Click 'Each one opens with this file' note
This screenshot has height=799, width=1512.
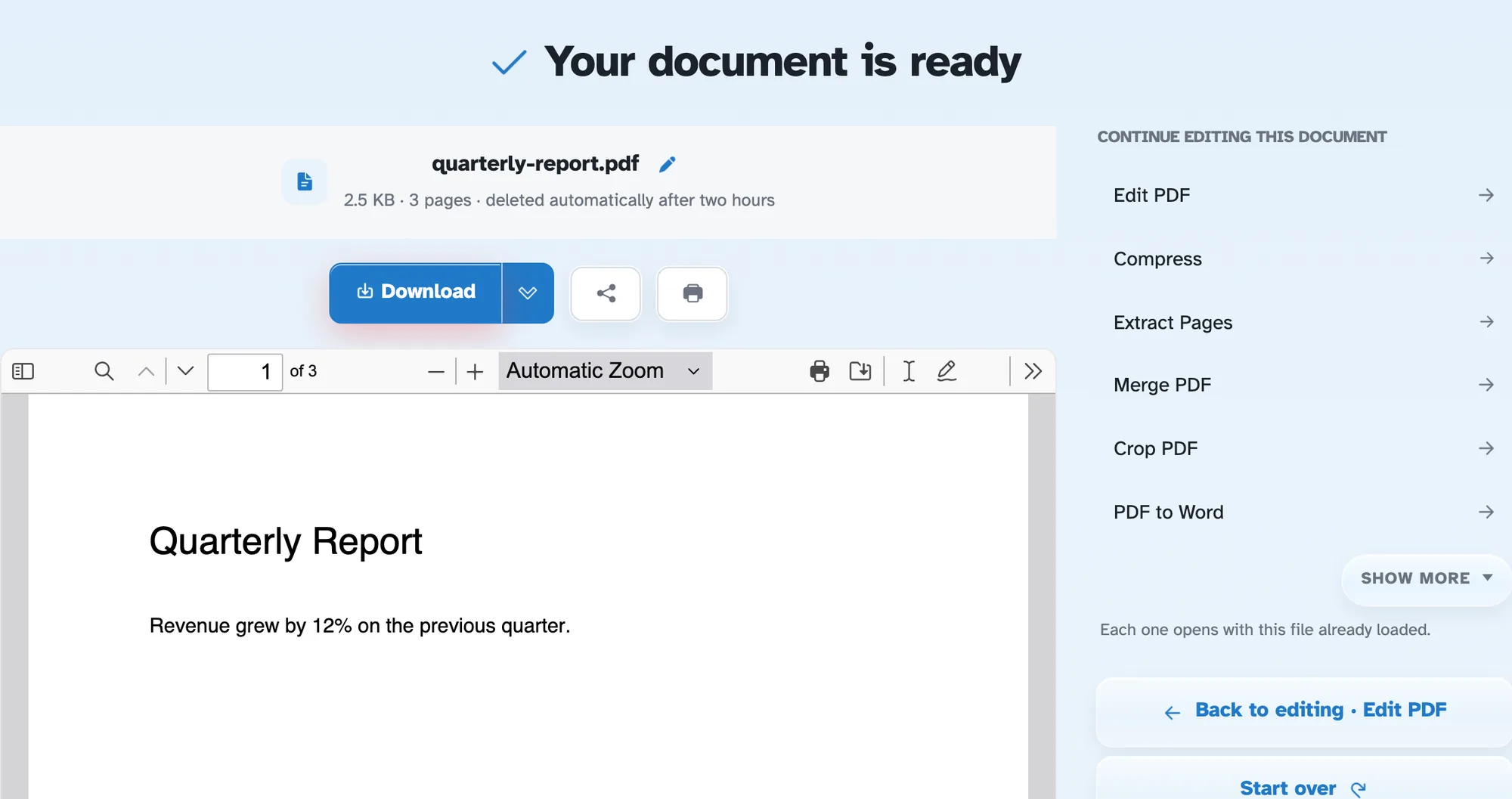1266,630
